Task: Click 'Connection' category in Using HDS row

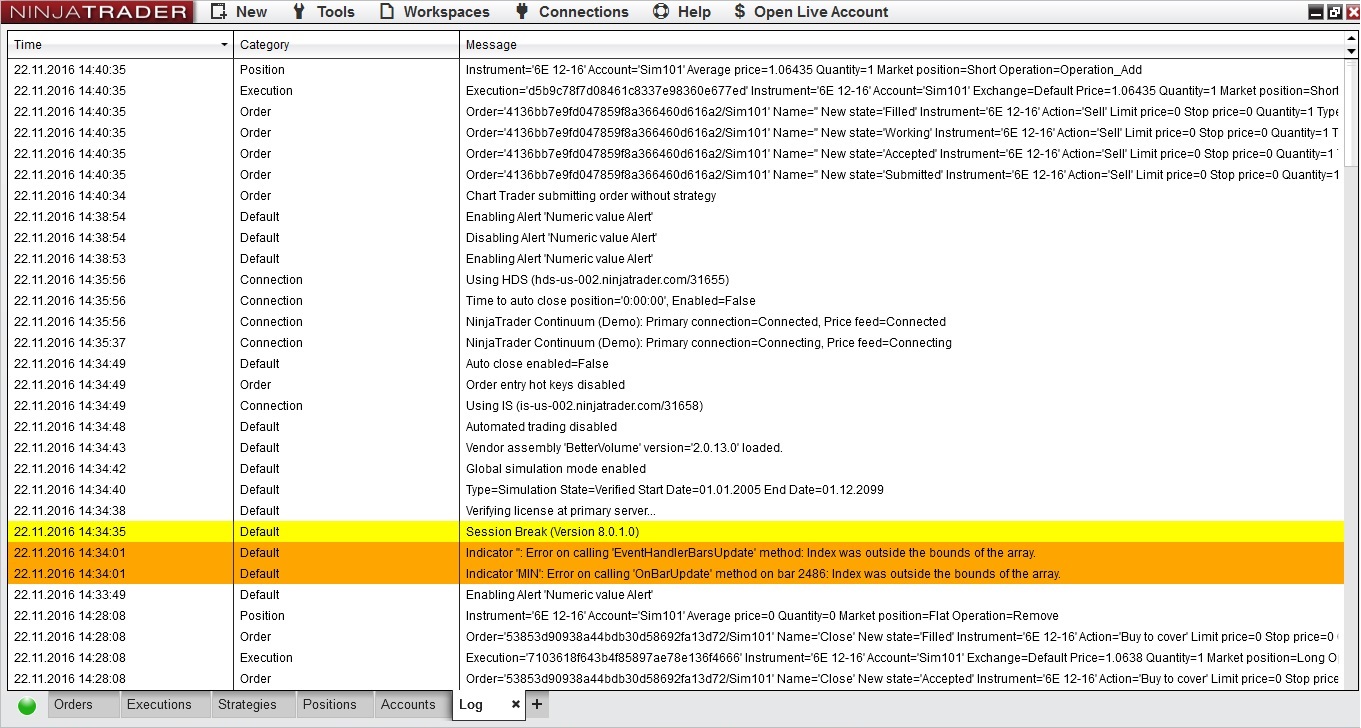Action: coord(271,280)
